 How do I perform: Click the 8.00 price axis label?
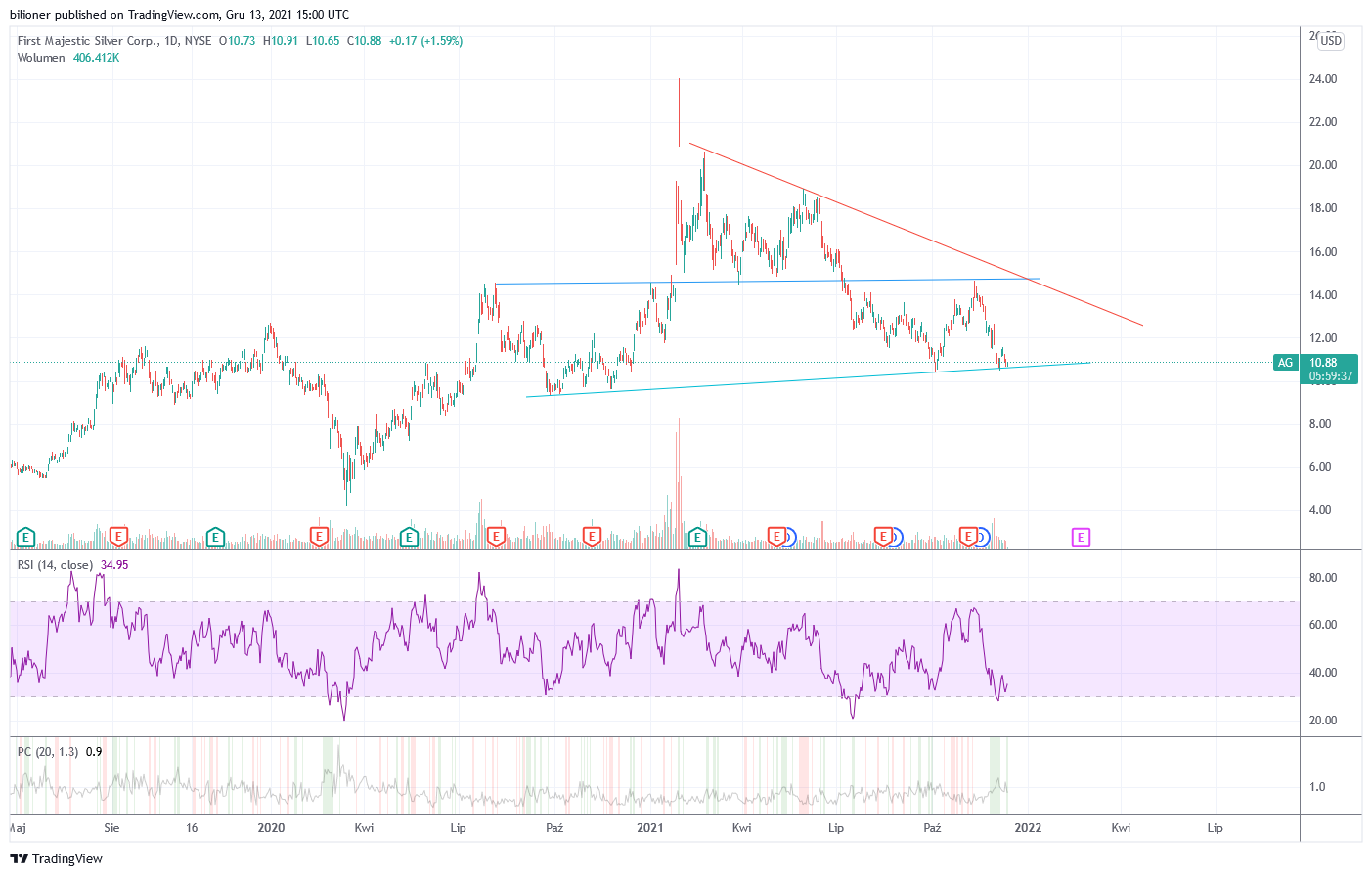click(1320, 424)
